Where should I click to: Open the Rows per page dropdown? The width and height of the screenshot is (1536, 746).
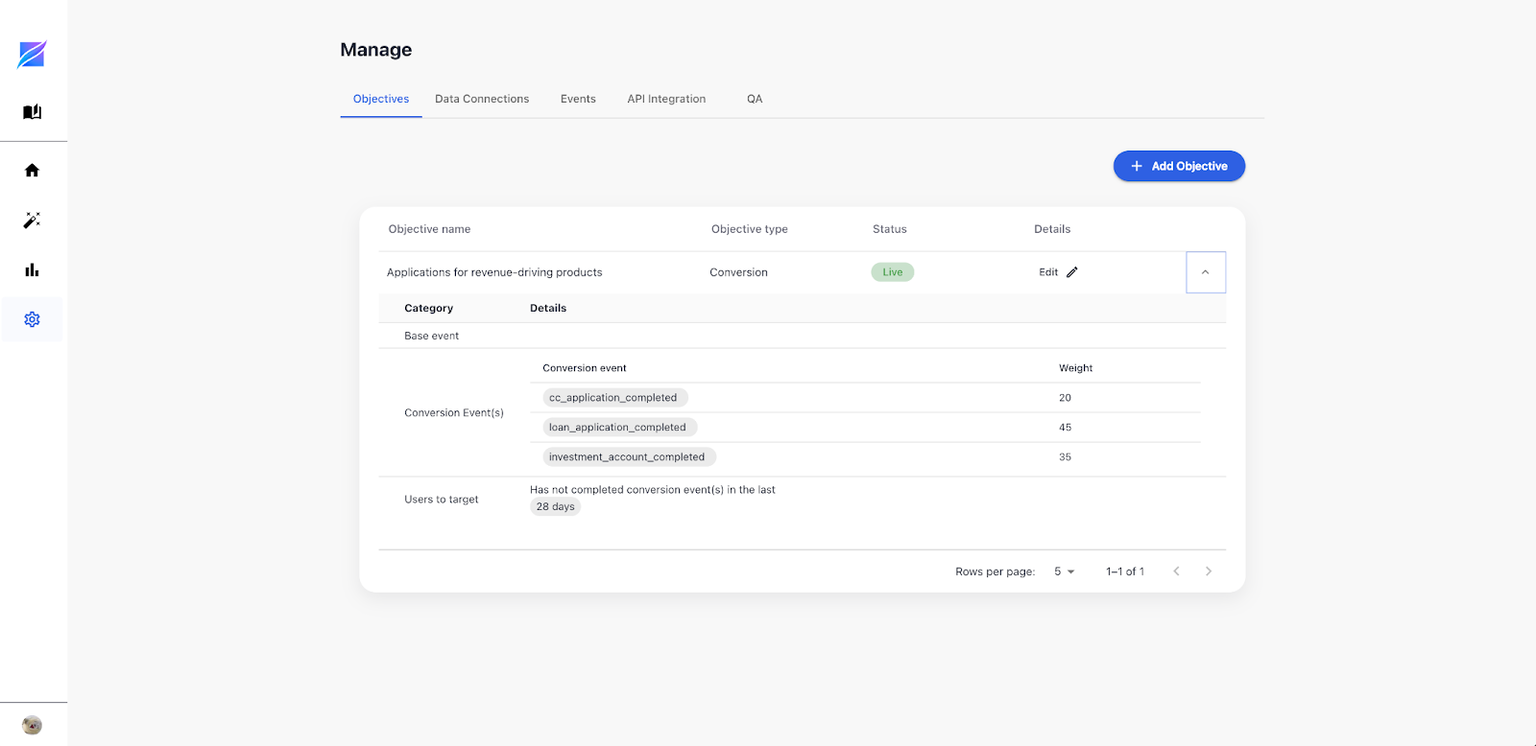[1064, 571]
